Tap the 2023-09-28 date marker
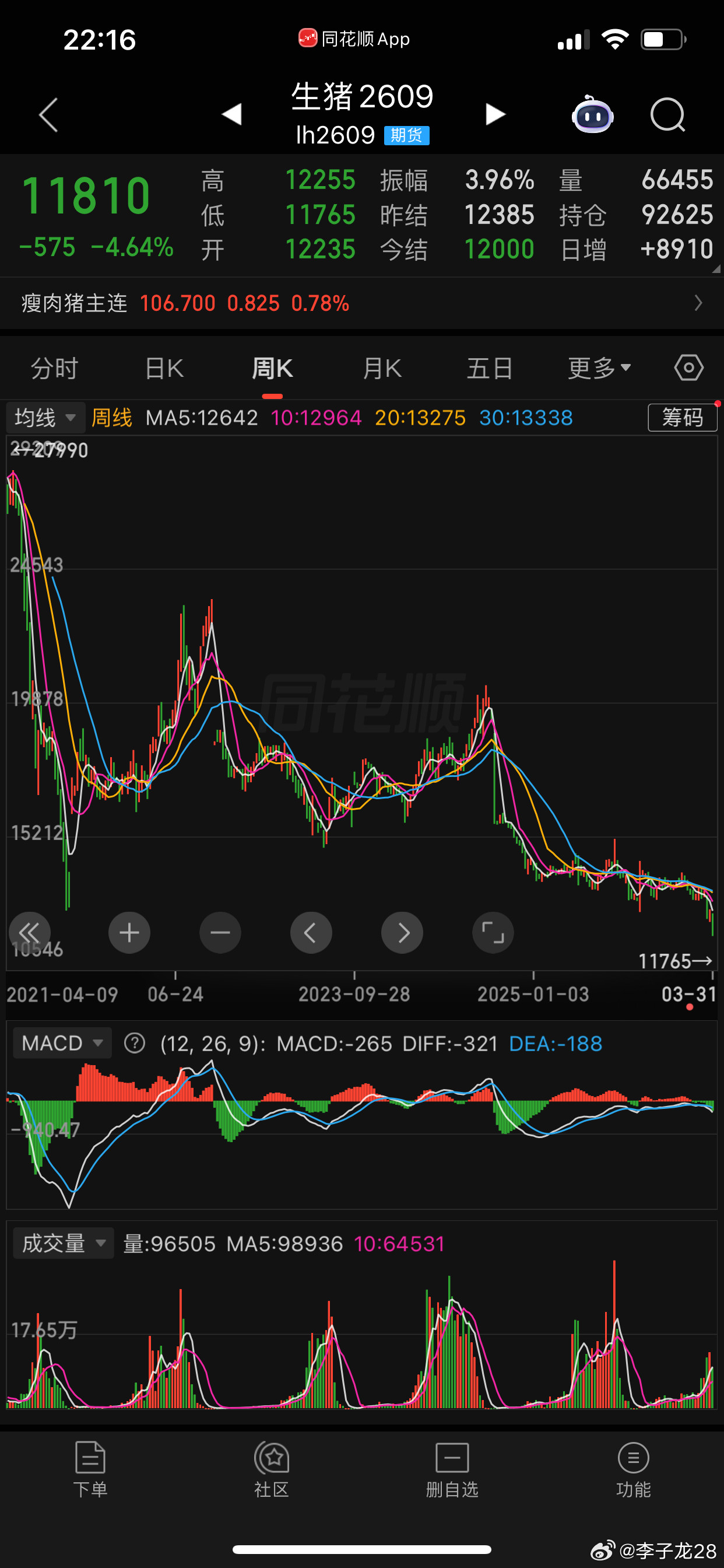 pyautogui.click(x=354, y=995)
